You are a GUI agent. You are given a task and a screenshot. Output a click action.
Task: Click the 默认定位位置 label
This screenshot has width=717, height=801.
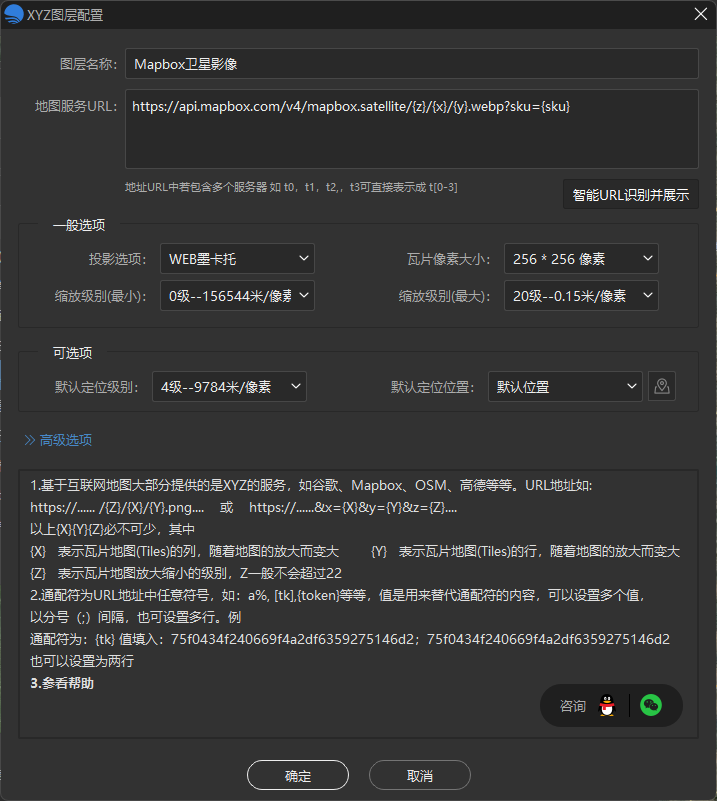click(433, 387)
